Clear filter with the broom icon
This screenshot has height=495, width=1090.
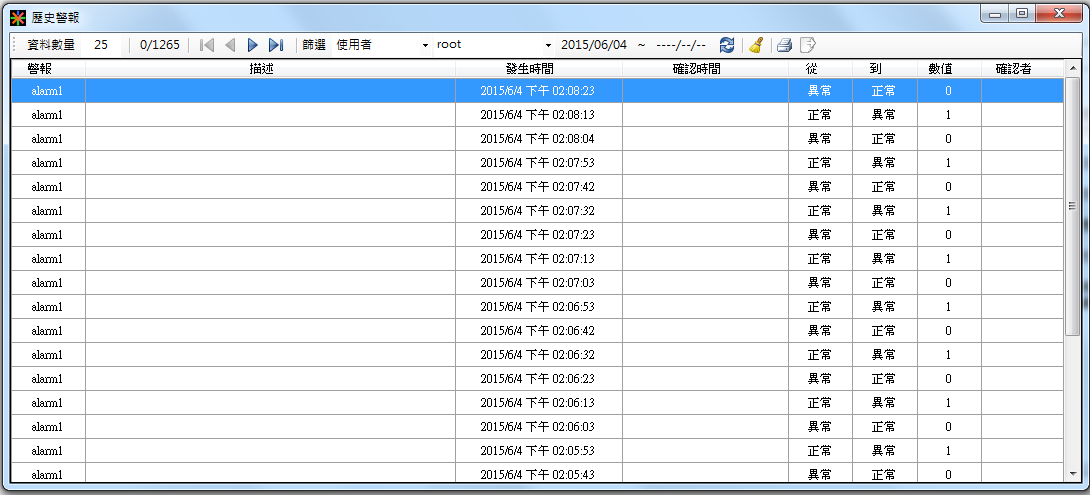tap(756, 45)
